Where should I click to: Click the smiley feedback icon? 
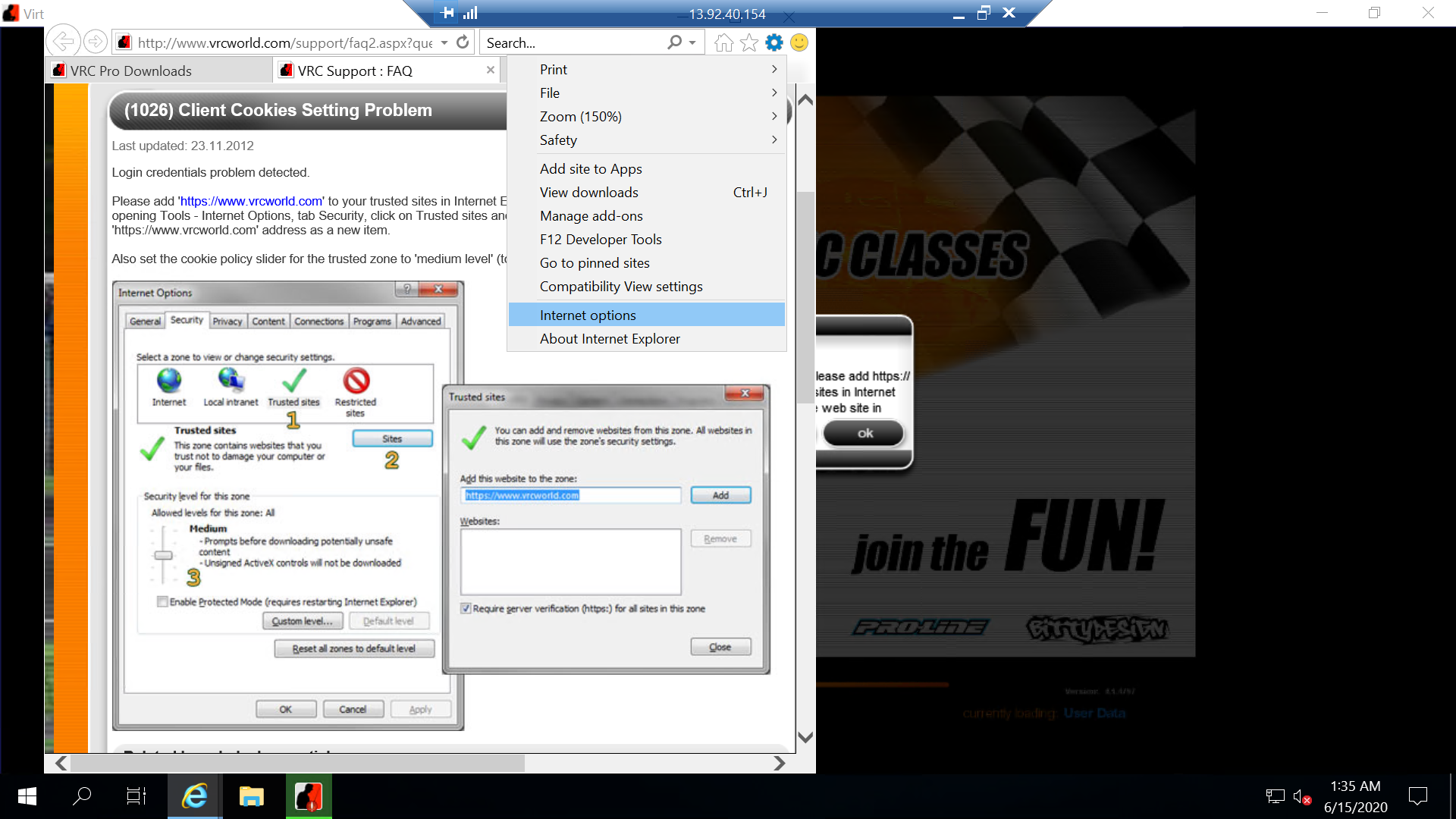799,42
